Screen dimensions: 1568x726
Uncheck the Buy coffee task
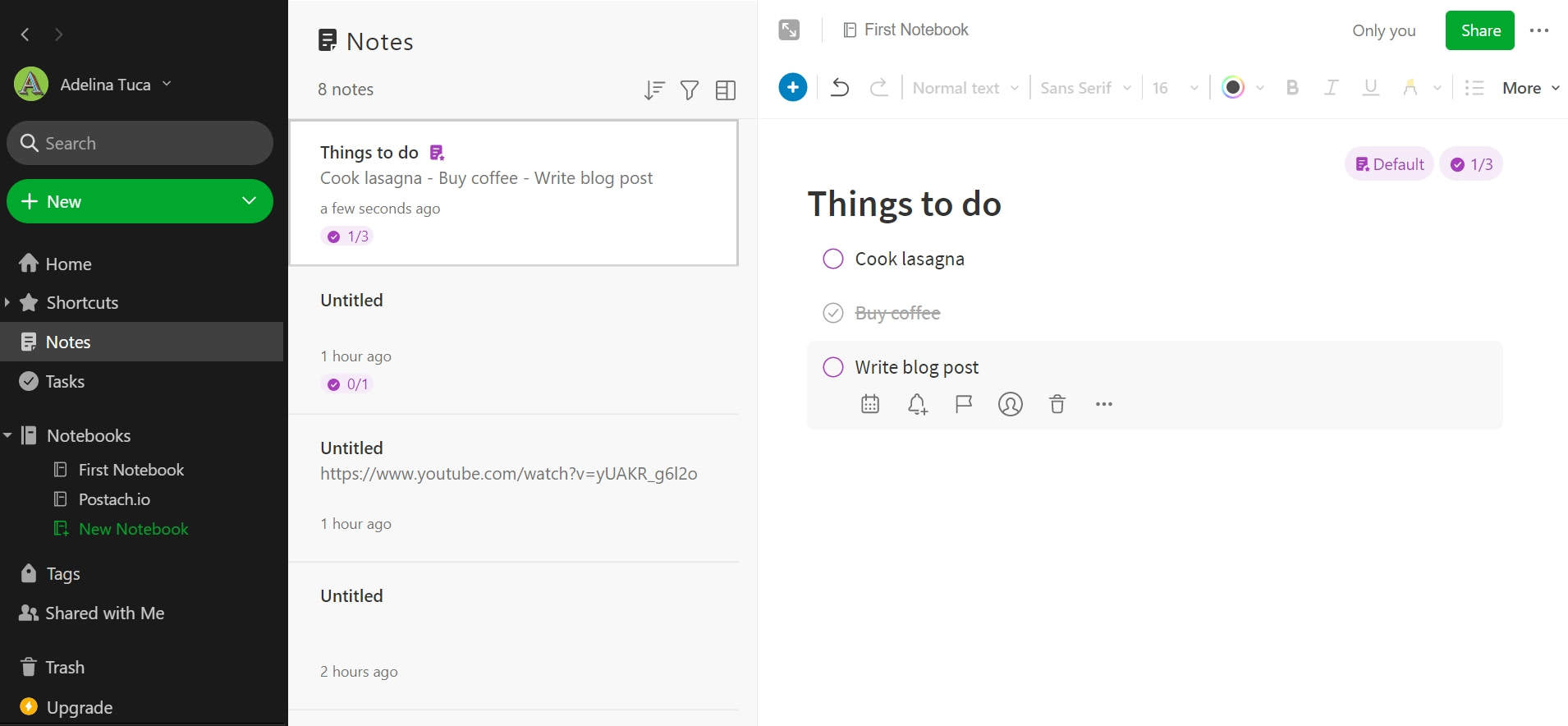[833, 313]
